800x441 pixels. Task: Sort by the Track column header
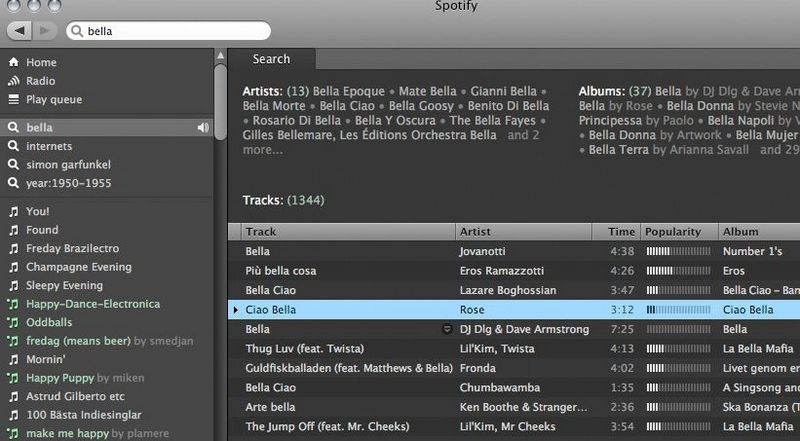tap(348, 232)
